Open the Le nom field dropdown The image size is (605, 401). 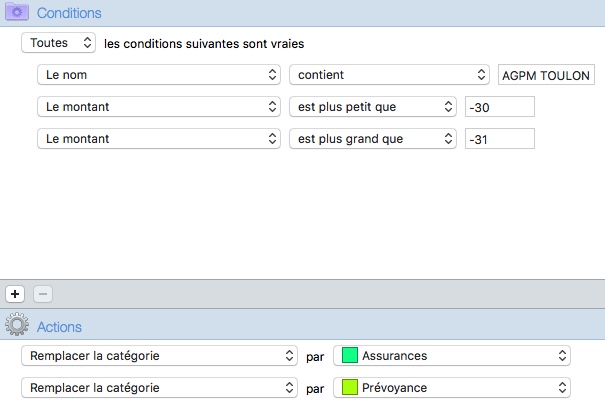point(159,74)
